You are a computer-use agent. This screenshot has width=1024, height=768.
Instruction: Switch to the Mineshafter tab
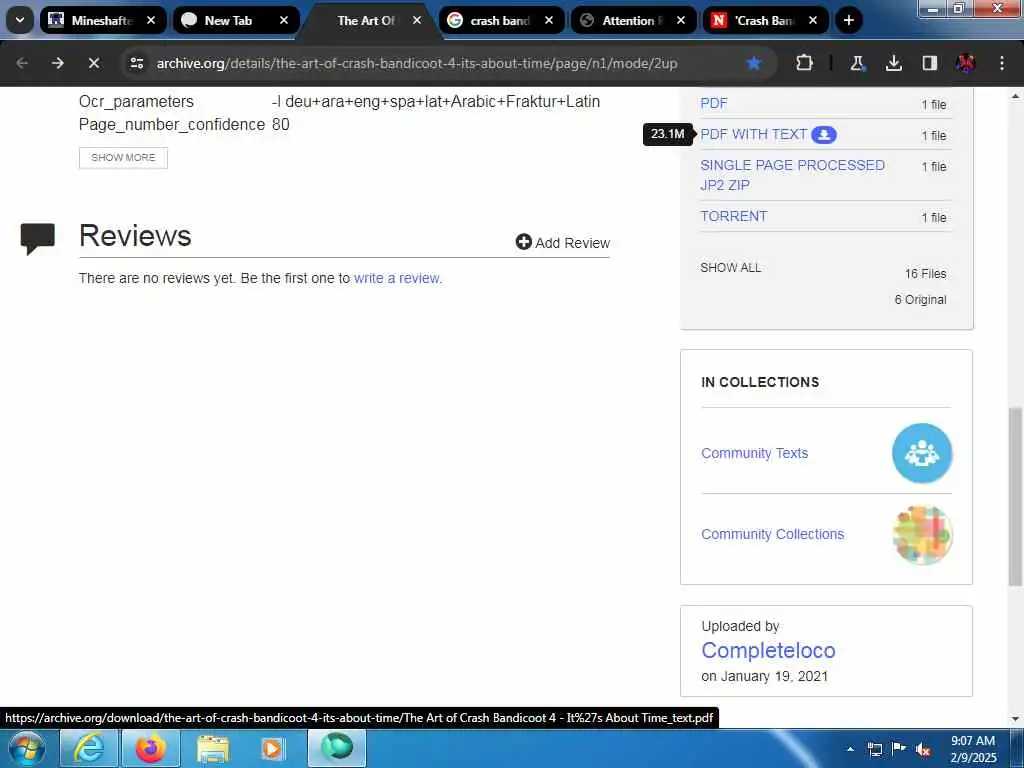click(x=103, y=20)
